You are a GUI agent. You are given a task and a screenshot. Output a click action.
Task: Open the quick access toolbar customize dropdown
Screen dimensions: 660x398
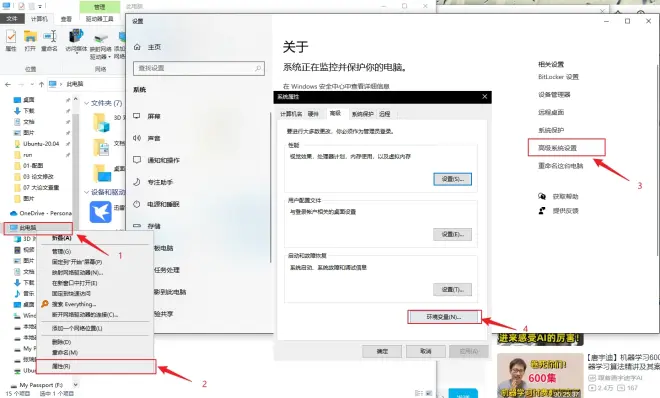coord(40,6)
